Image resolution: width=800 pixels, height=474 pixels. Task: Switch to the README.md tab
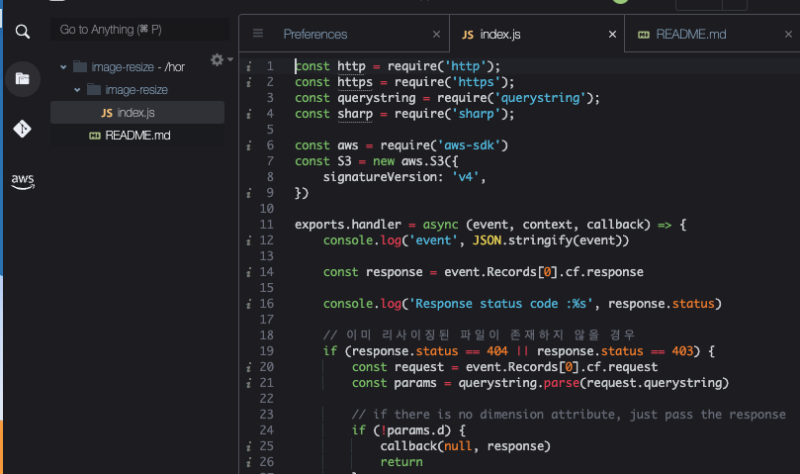click(690, 35)
